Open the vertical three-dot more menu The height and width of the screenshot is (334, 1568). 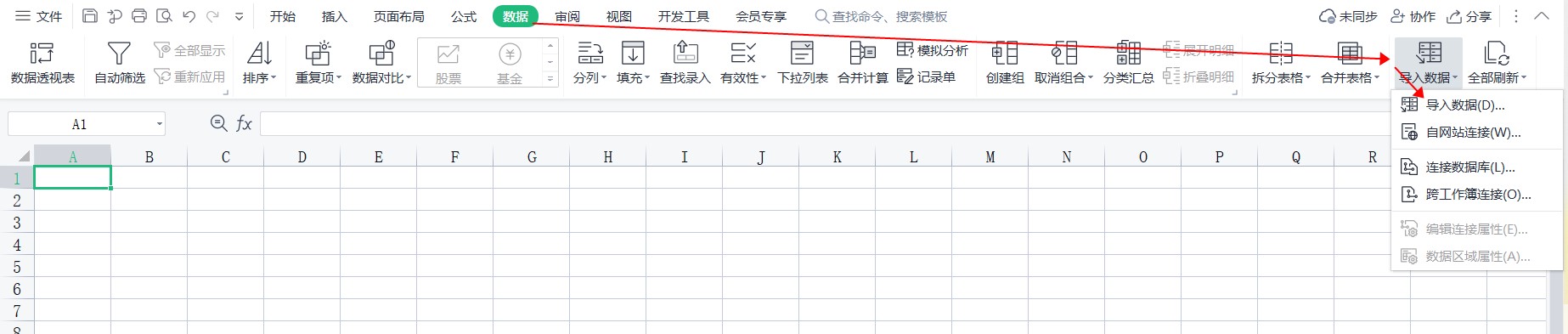point(1516,16)
